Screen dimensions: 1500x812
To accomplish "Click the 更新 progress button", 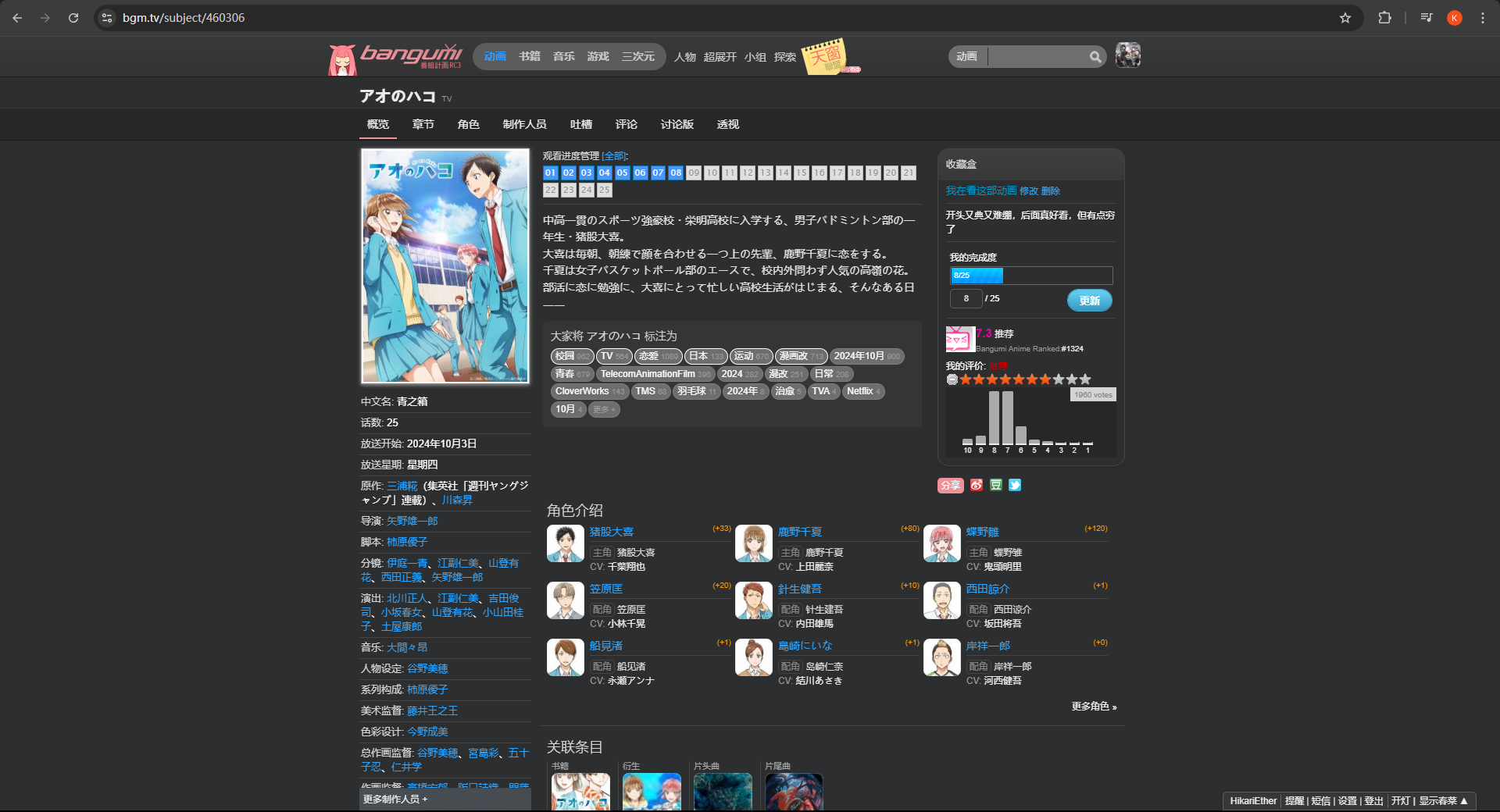I will tap(1090, 301).
